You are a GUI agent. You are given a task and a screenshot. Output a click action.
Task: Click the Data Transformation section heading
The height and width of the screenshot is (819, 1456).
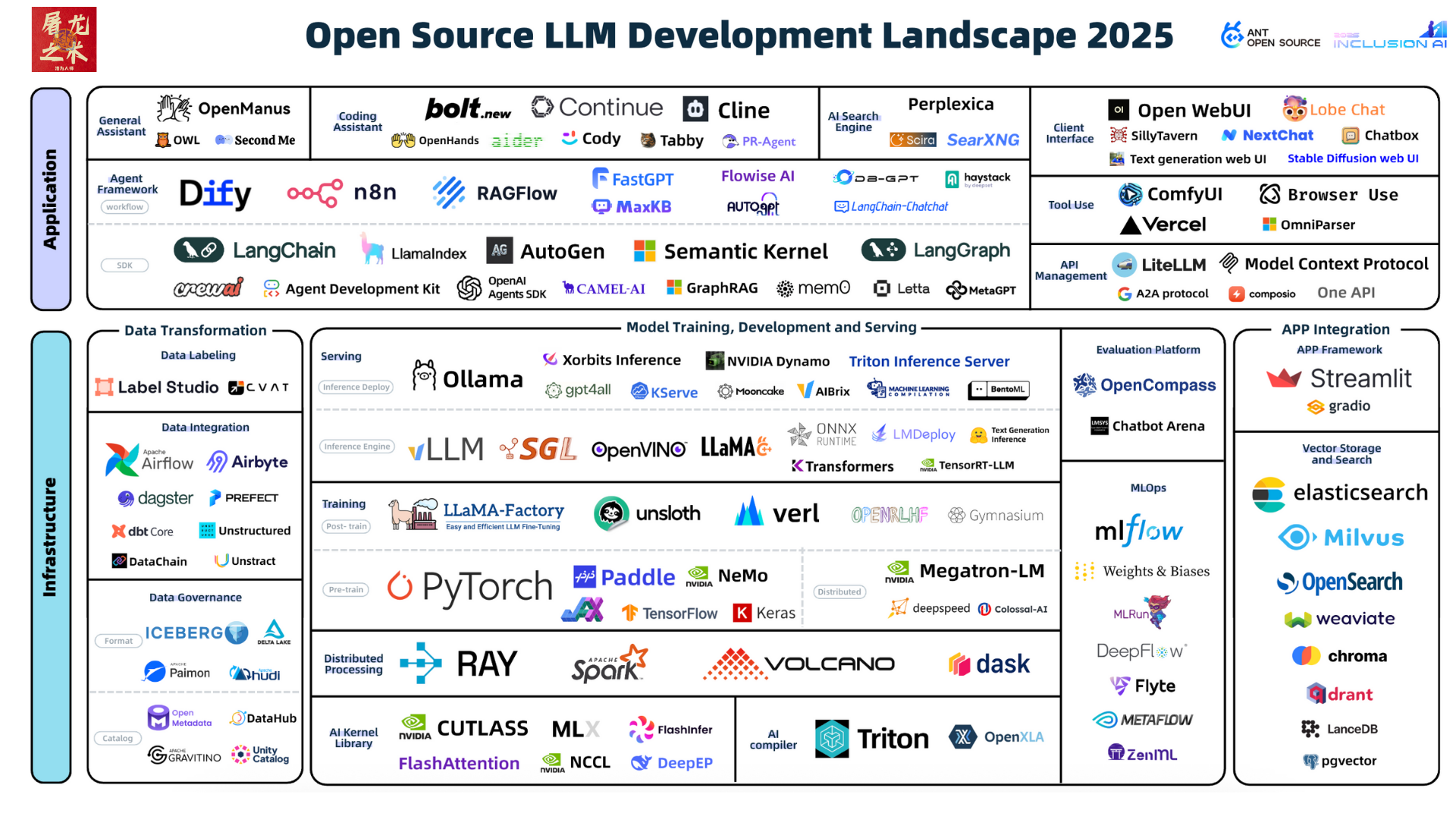click(x=196, y=331)
